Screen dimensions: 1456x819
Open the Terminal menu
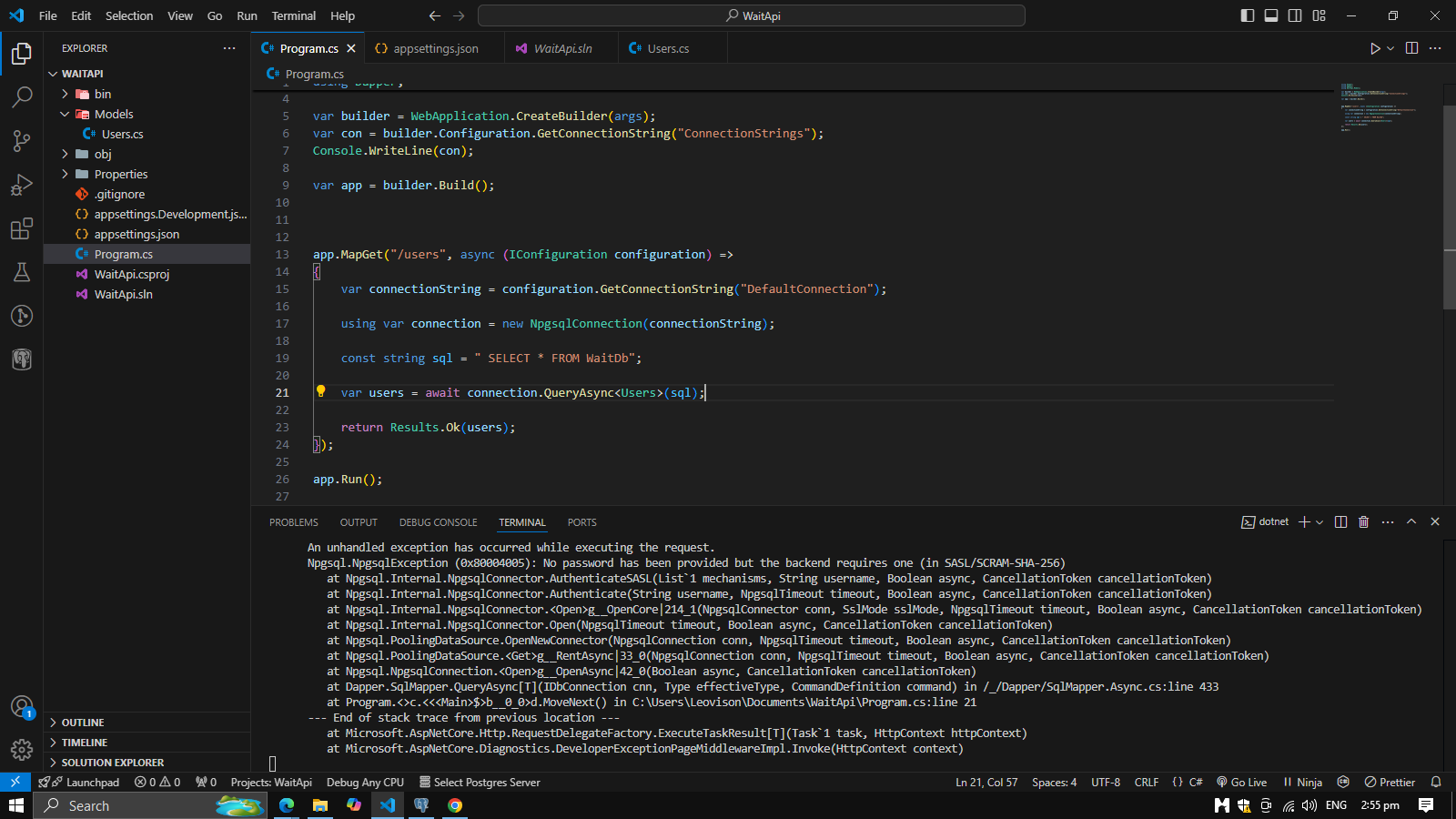293,15
